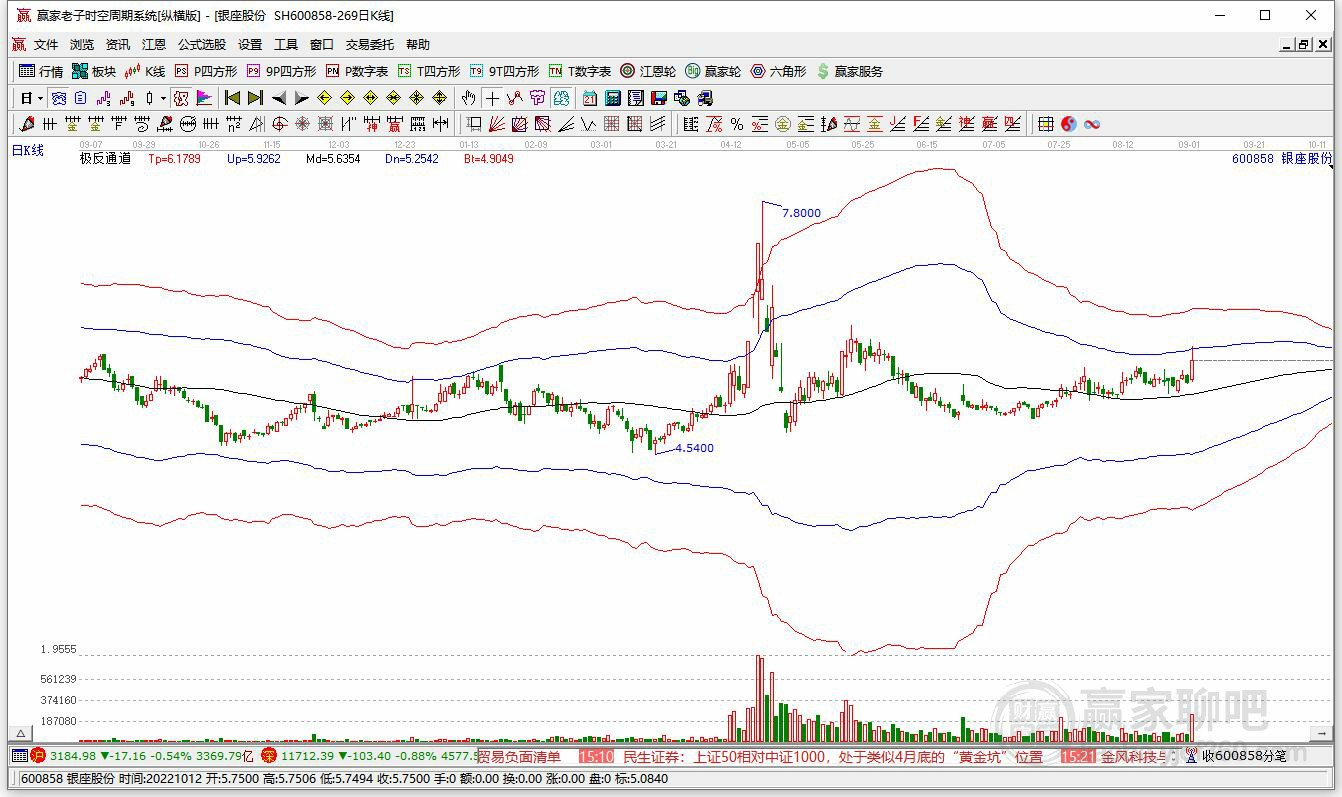Click 收600858分笔 status indicator
The image size is (1342, 797).
pos(1244,756)
